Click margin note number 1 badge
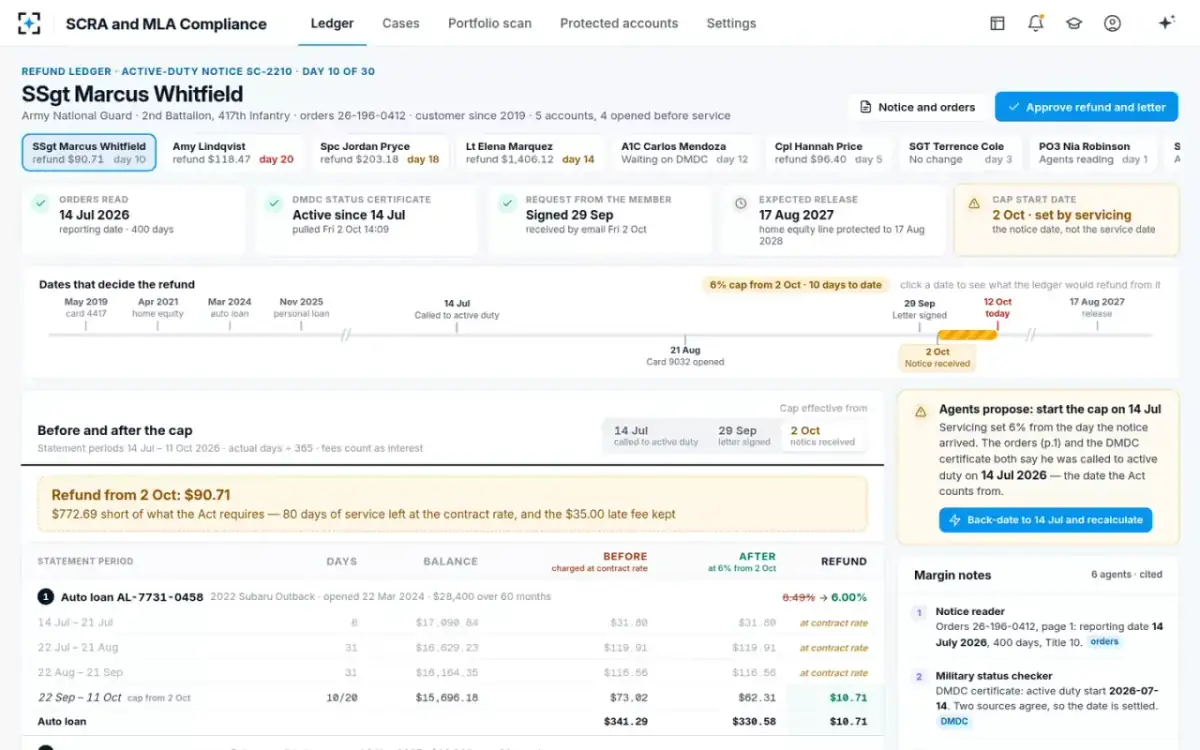The height and width of the screenshot is (750, 1200). (x=919, y=612)
